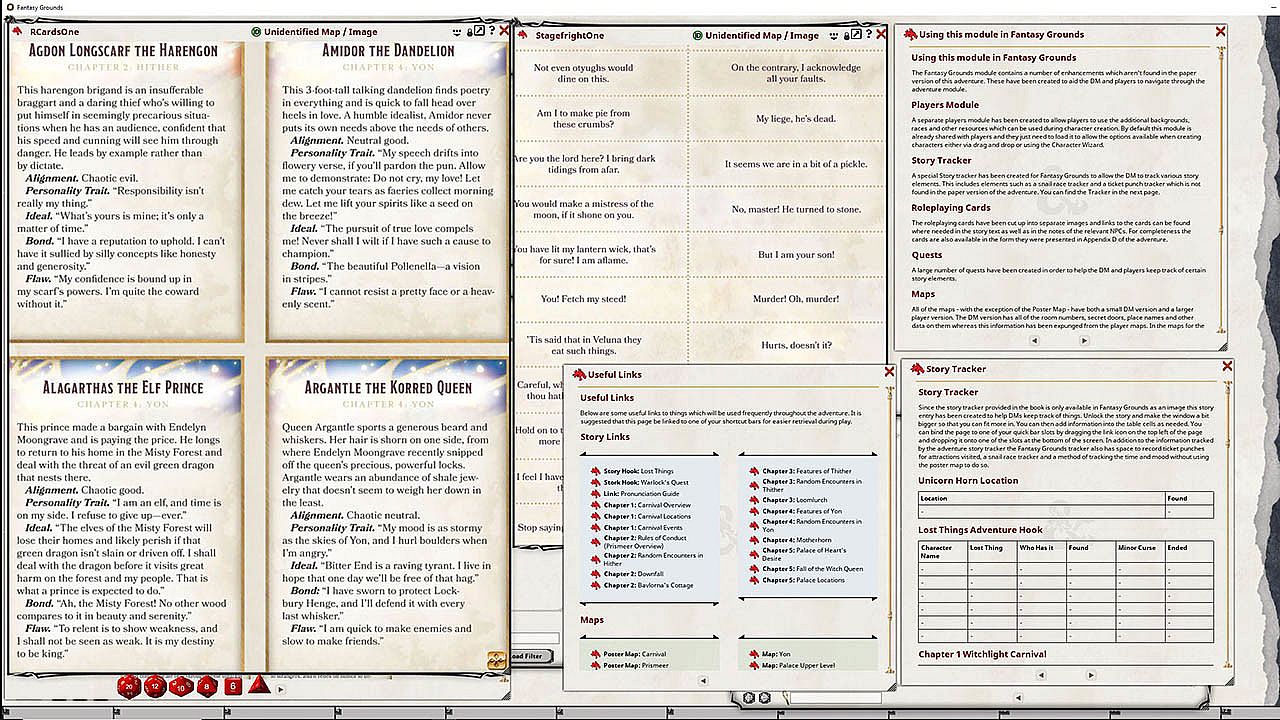Pick the red d10 die

tap(181, 686)
